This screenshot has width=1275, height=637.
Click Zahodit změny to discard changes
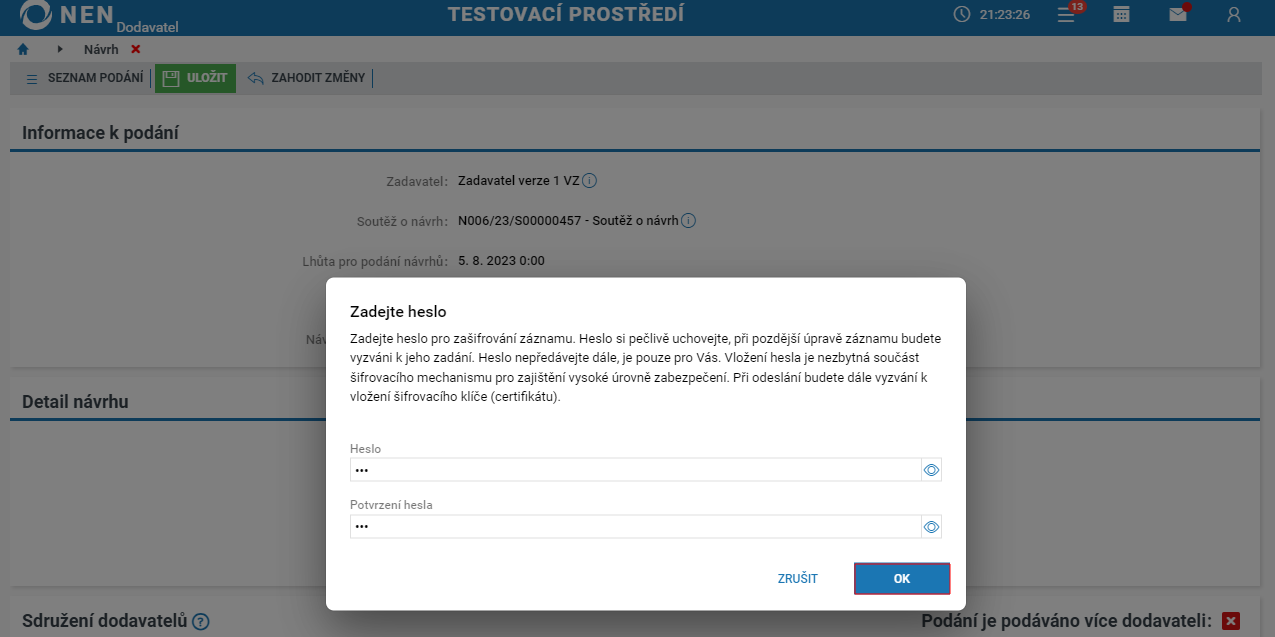tap(307, 78)
